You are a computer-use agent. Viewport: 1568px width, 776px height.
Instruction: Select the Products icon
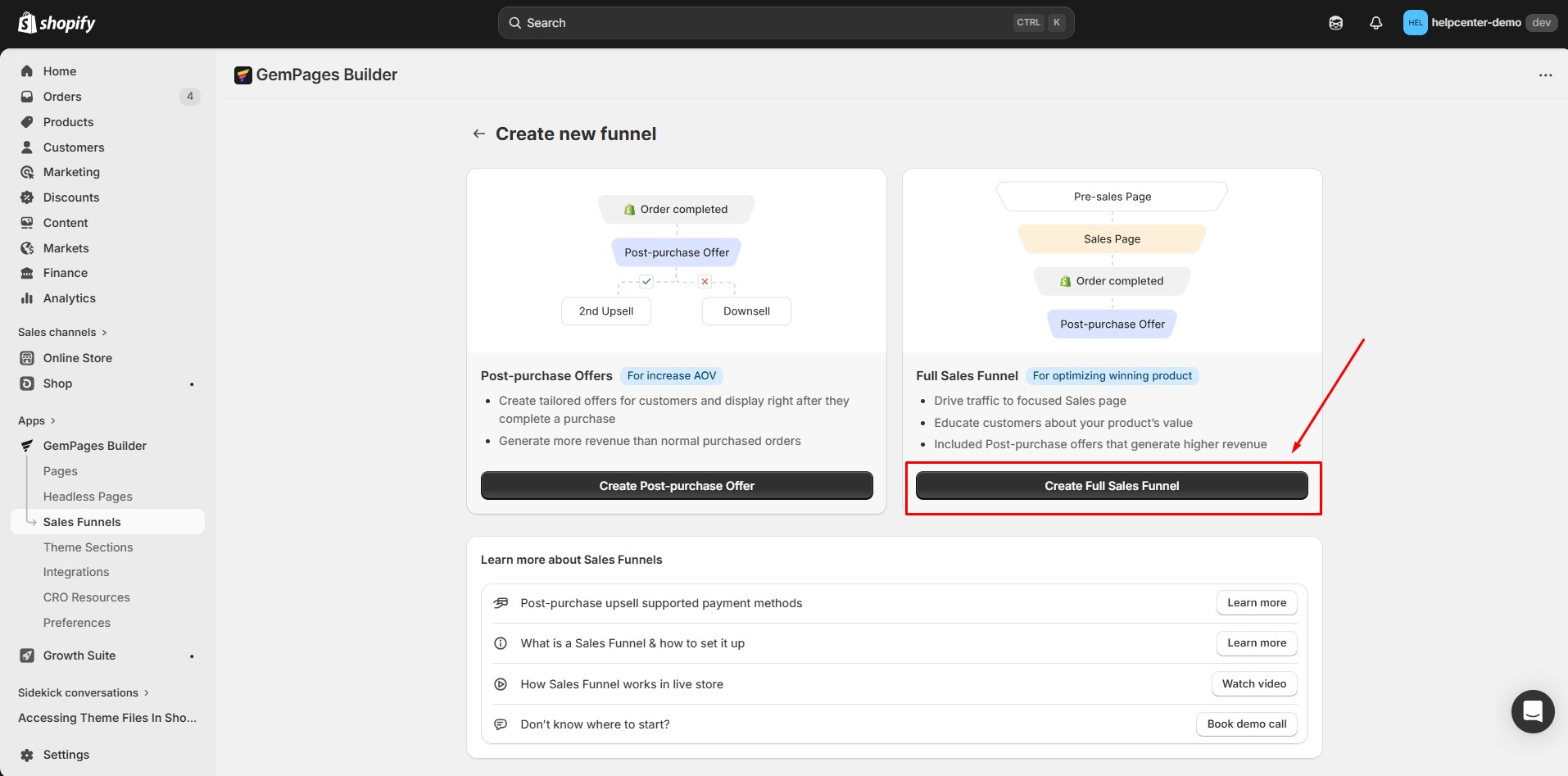click(x=27, y=121)
